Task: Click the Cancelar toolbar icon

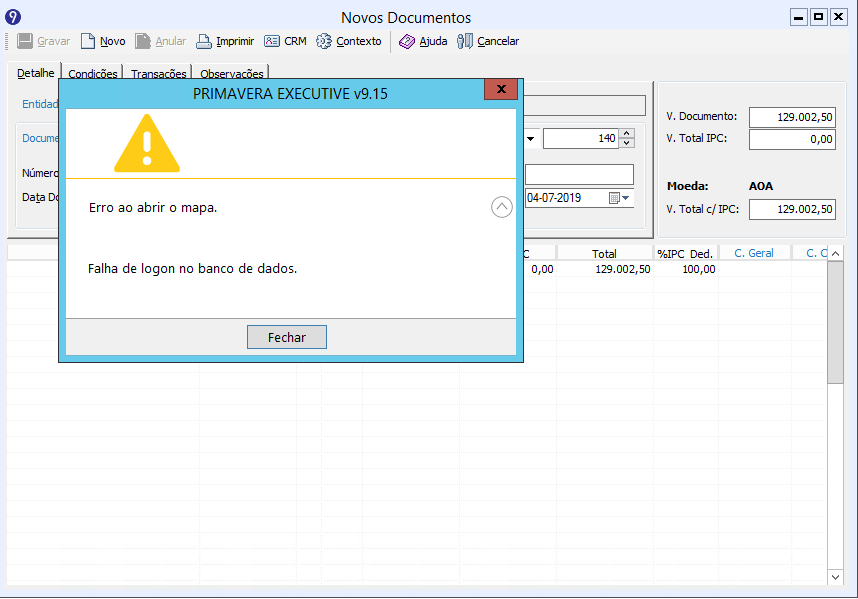Action: click(465, 42)
